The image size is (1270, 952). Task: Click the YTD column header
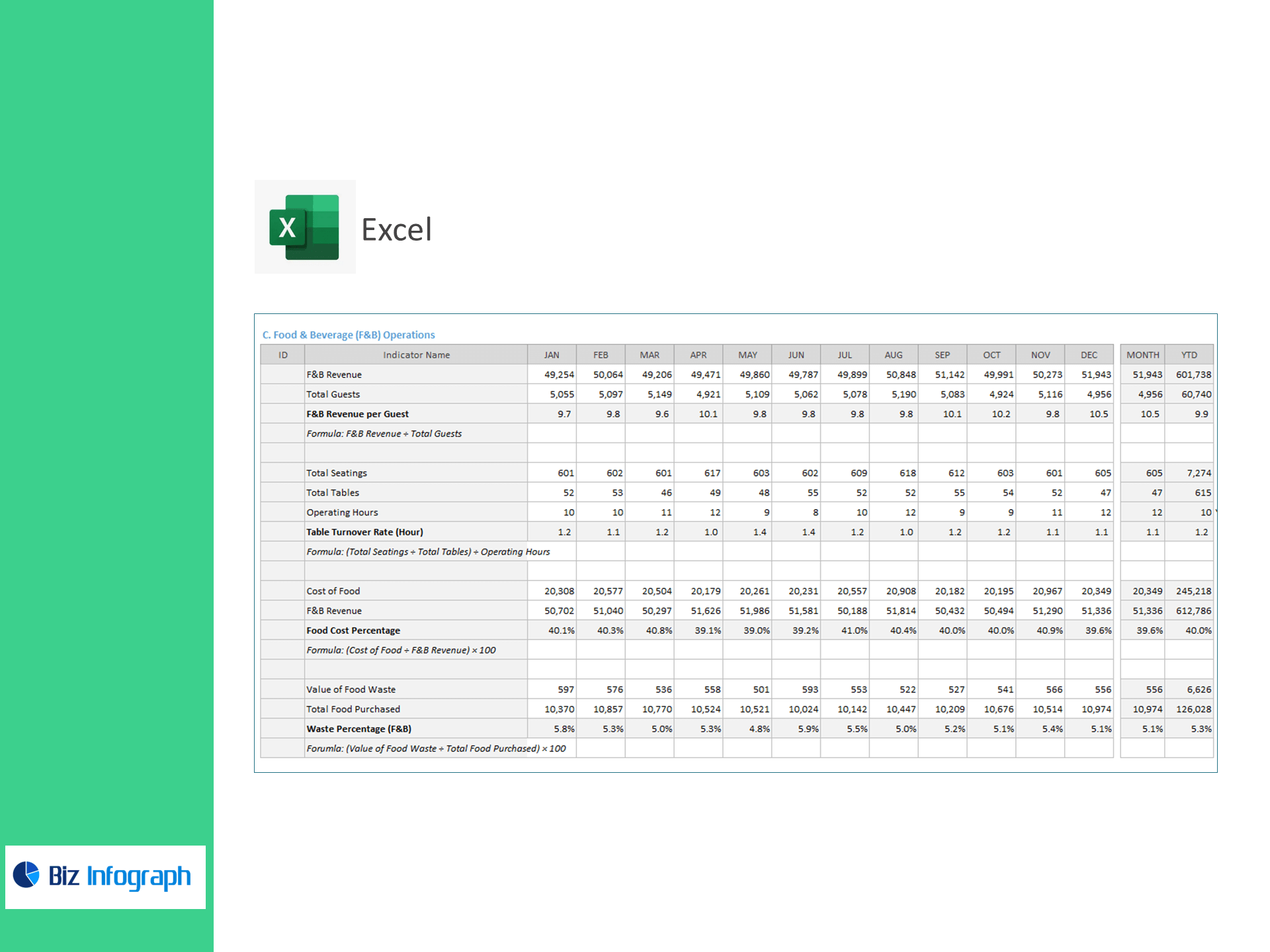pyautogui.click(x=1189, y=355)
